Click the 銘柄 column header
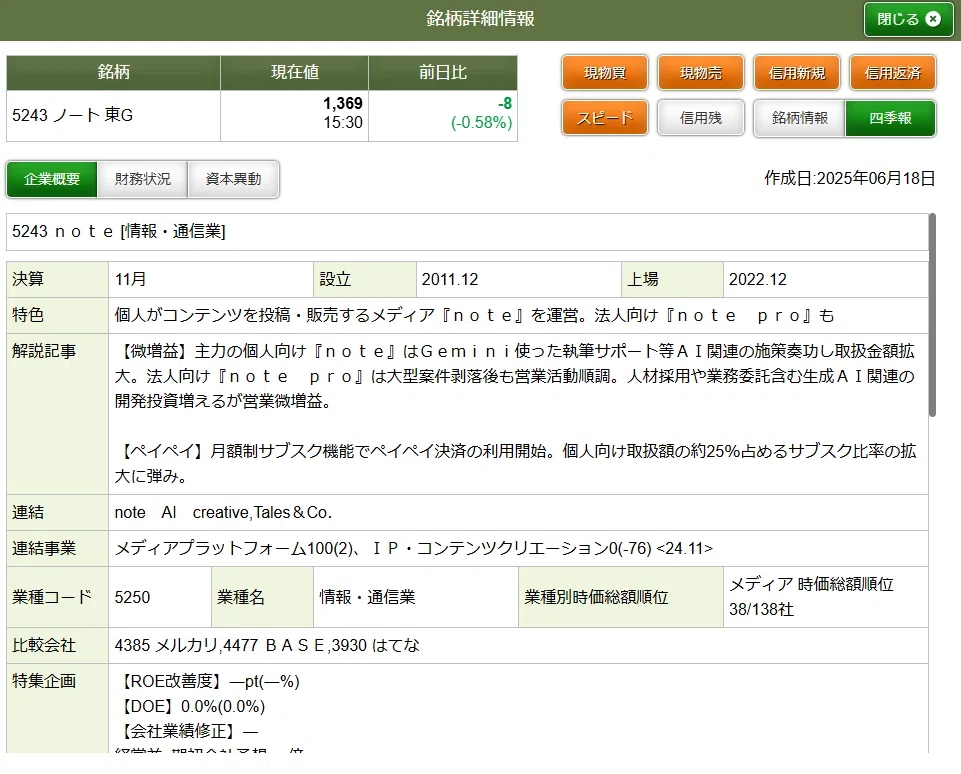The image size is (961, 774). click(113, 72)
